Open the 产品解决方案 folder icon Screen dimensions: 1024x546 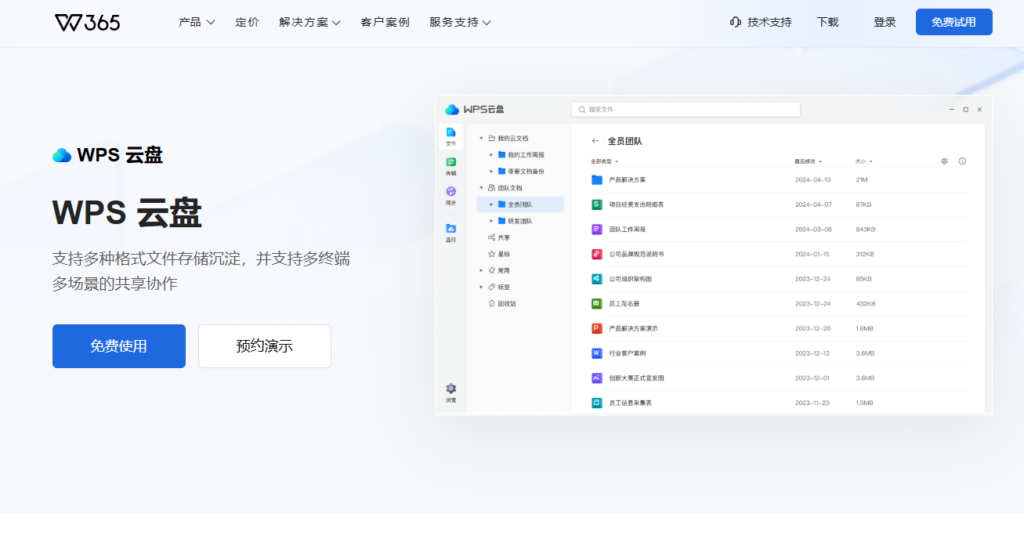[597, 180]
